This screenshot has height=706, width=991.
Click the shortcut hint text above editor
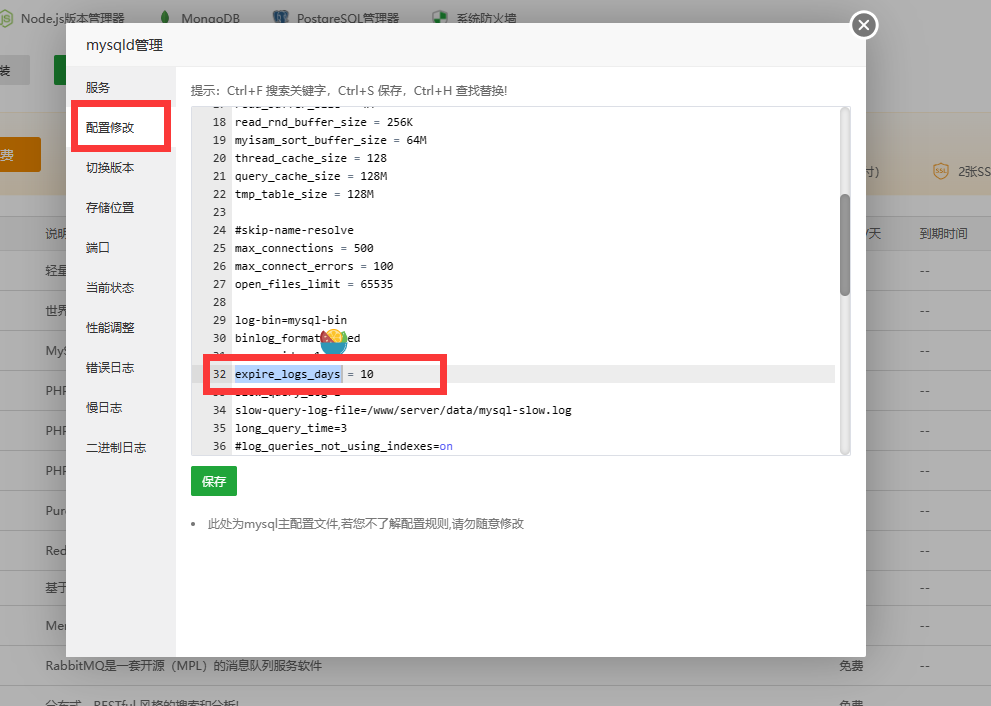pos(349,90)
